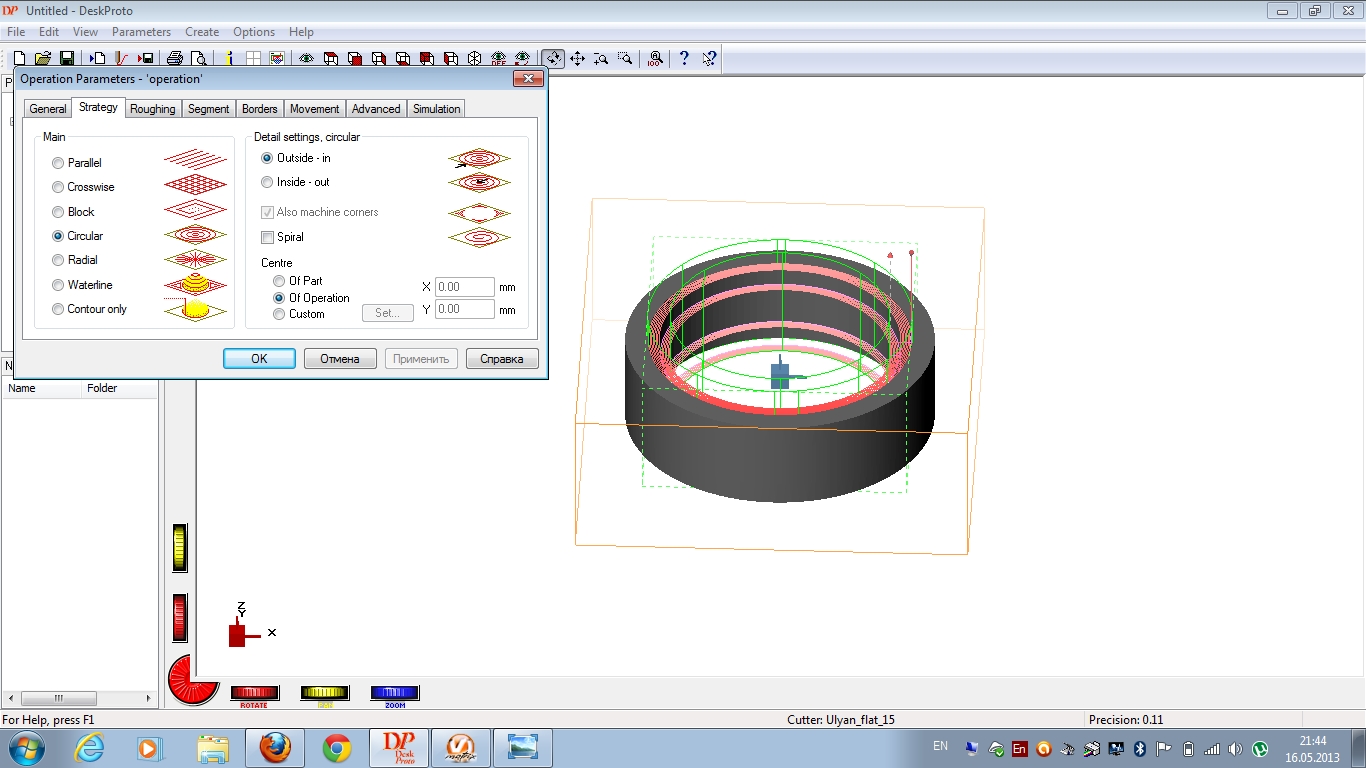Viewport: 1366px width, 768px height.
Task: Select Inside - out detail setting
Action: pyautogui.click(x=267, y=182)
